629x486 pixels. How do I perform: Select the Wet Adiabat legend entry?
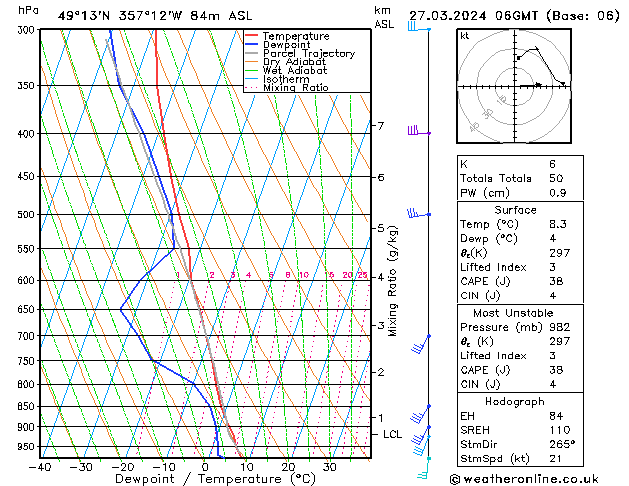[293, 71]
